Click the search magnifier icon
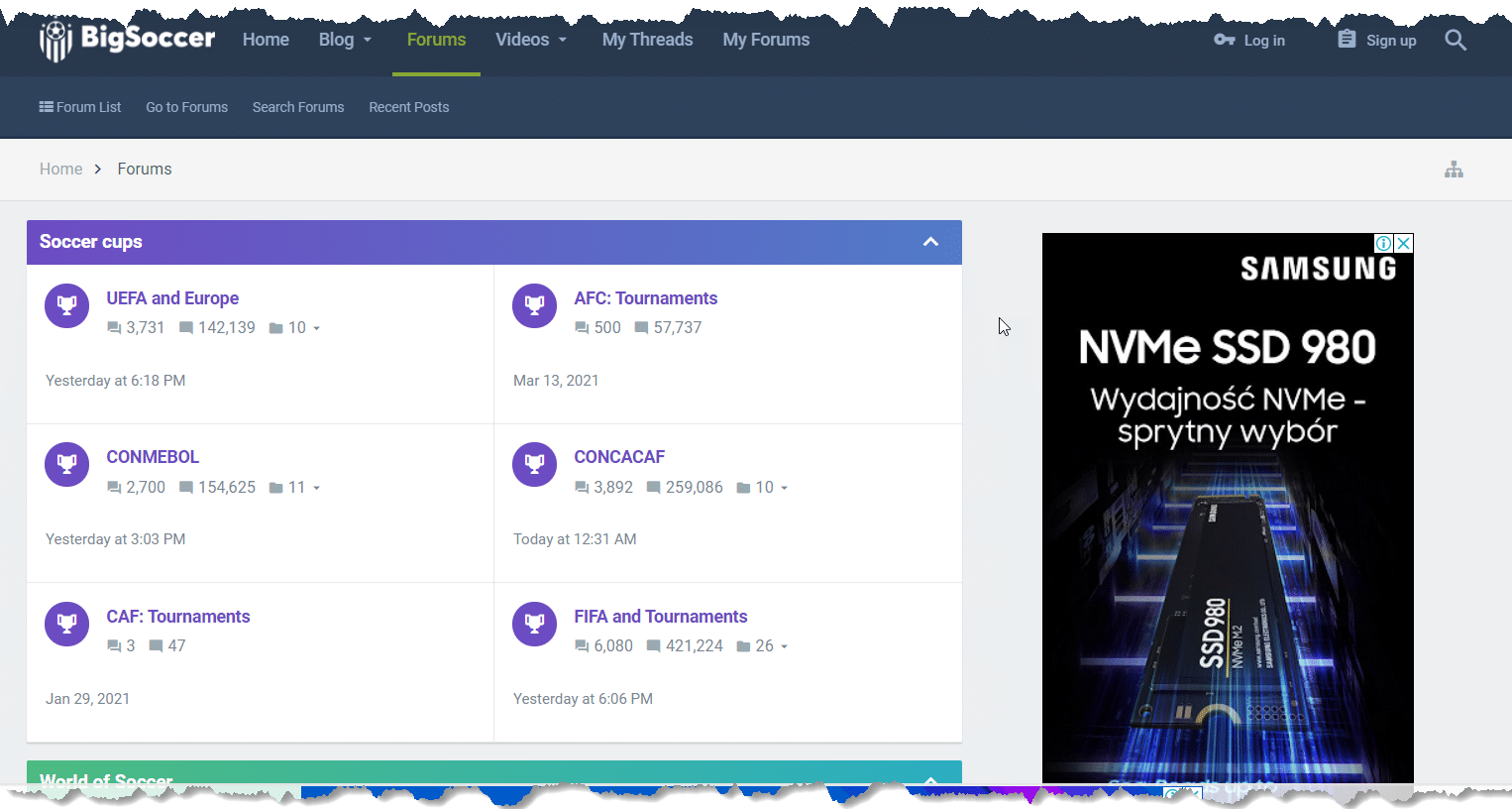This screenshot has width=1512, height=809. pyautogui.click(x=1455, y=40)
